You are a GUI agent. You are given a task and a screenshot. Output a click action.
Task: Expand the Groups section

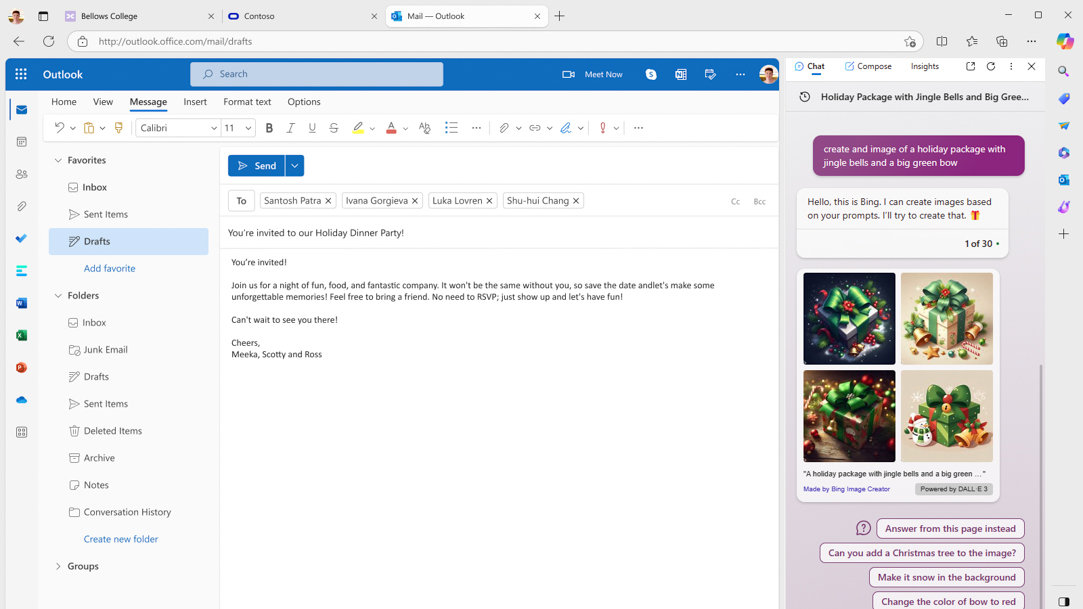pos(58,566)
